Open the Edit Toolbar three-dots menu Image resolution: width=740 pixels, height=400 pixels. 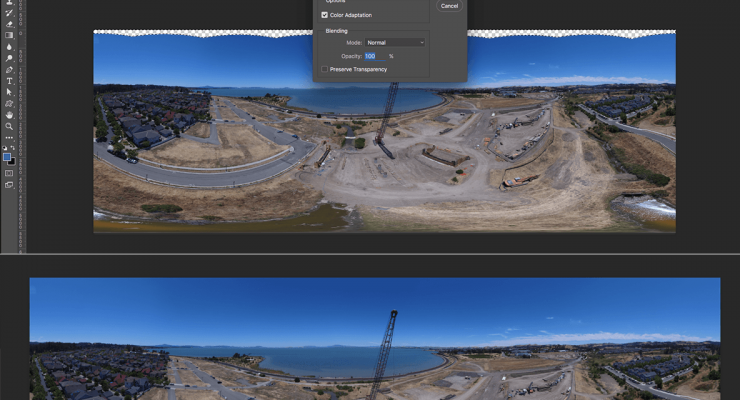pyautogui.click(x=9, y=138)
